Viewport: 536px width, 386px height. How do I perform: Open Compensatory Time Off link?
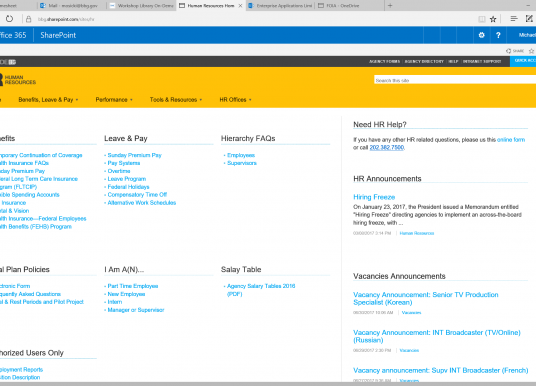[137, 195]
